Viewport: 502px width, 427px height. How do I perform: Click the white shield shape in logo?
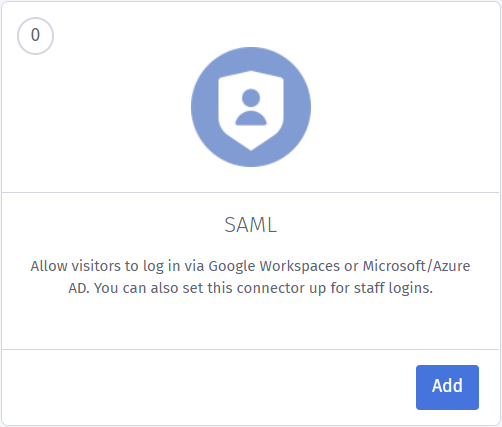coord(251,111)
